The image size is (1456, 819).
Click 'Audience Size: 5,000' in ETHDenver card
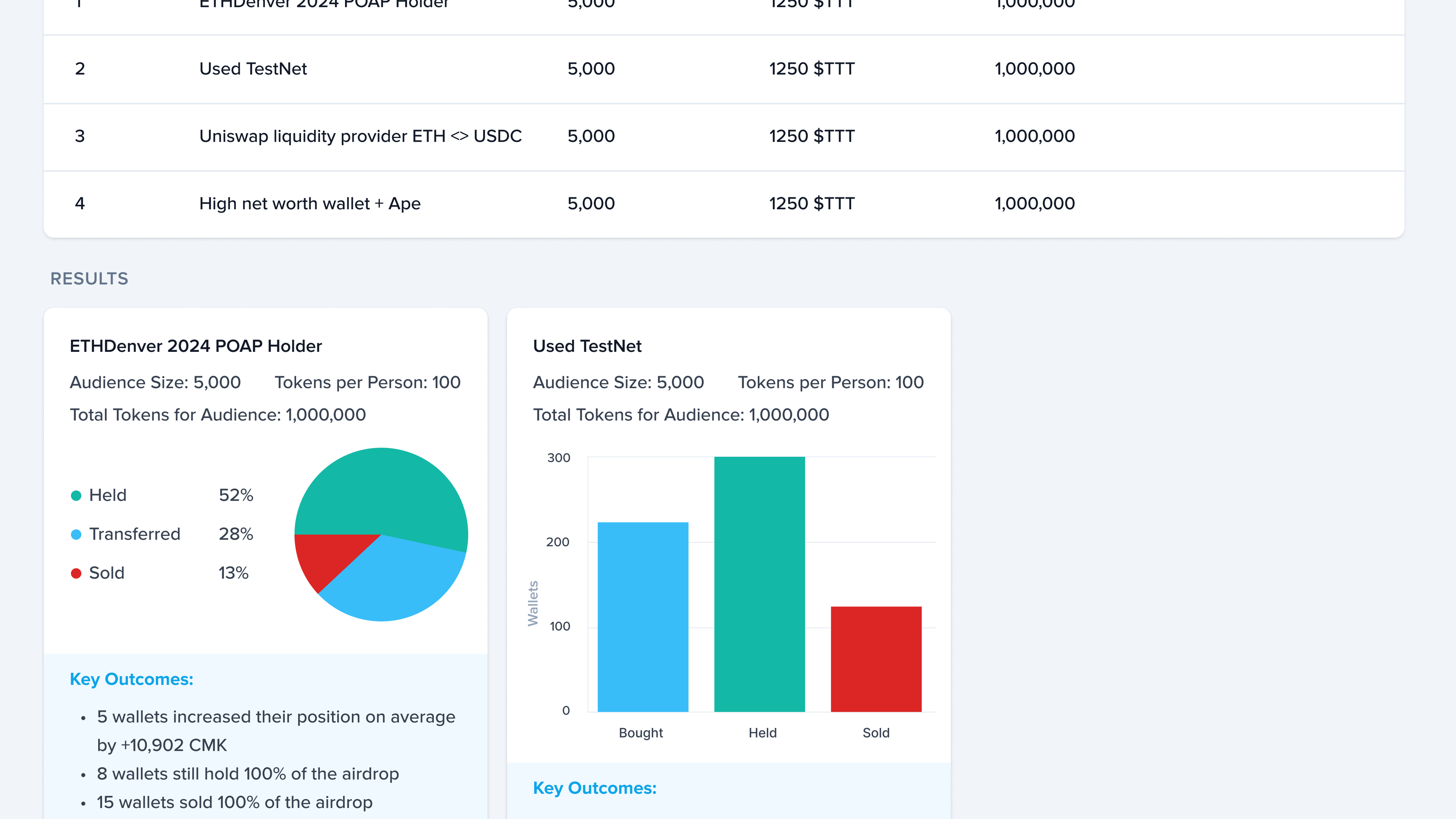[155, 383]
